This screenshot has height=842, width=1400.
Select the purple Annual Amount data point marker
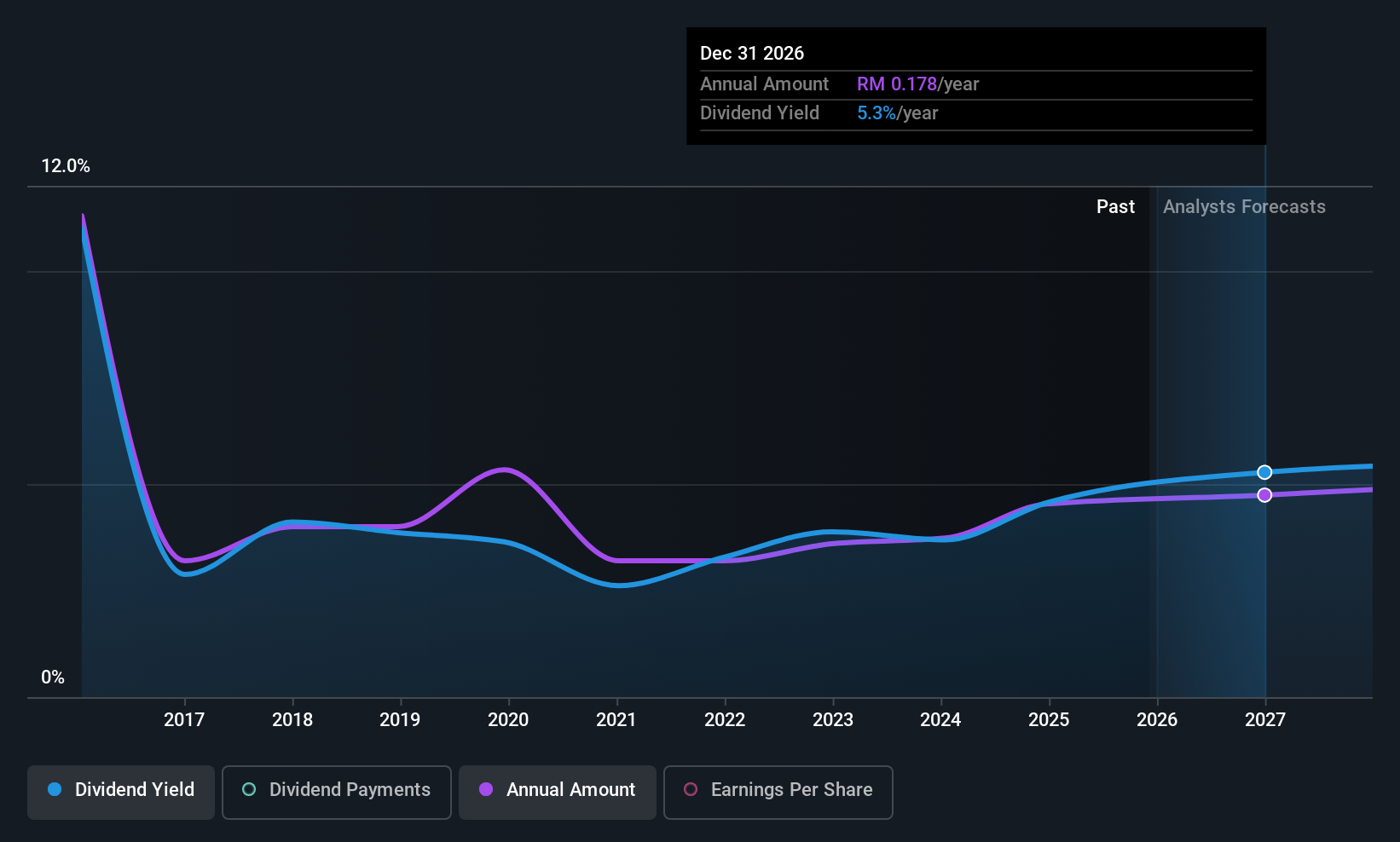[x=1264, y=495]
